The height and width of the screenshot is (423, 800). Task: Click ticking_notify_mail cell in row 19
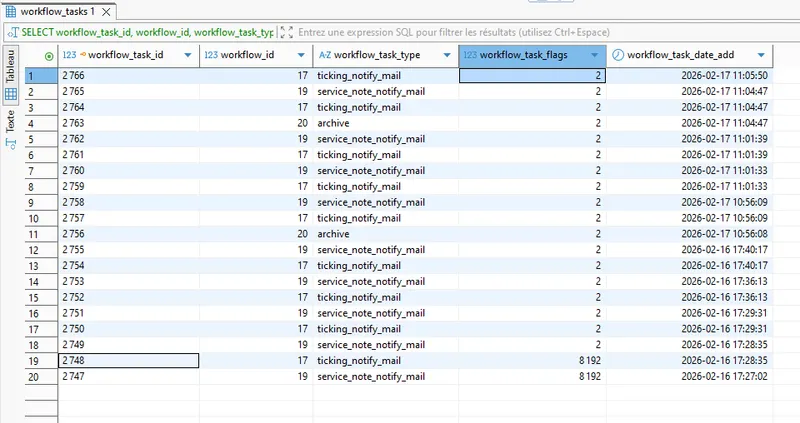pyautogui.click(x=386, y=361)
